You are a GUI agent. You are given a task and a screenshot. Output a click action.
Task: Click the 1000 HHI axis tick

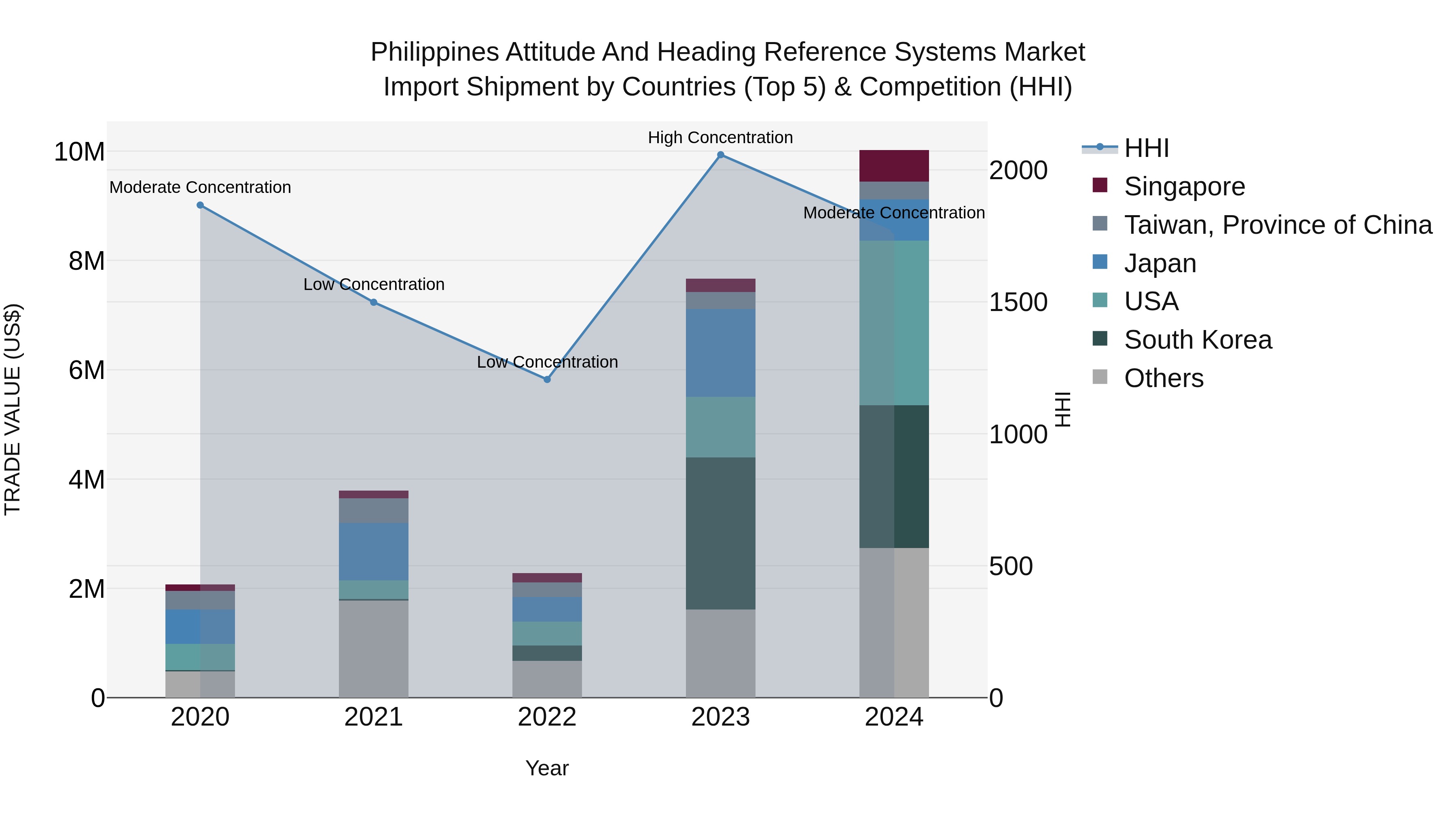pos(1018,434)
